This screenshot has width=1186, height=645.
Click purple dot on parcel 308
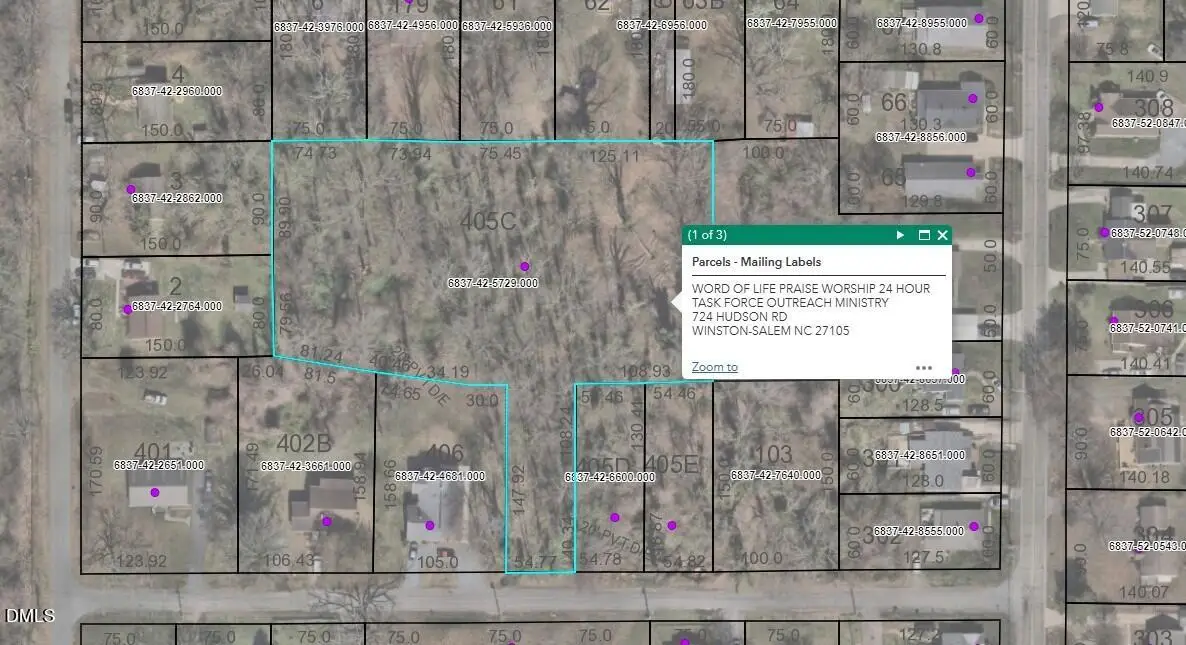1098,107
